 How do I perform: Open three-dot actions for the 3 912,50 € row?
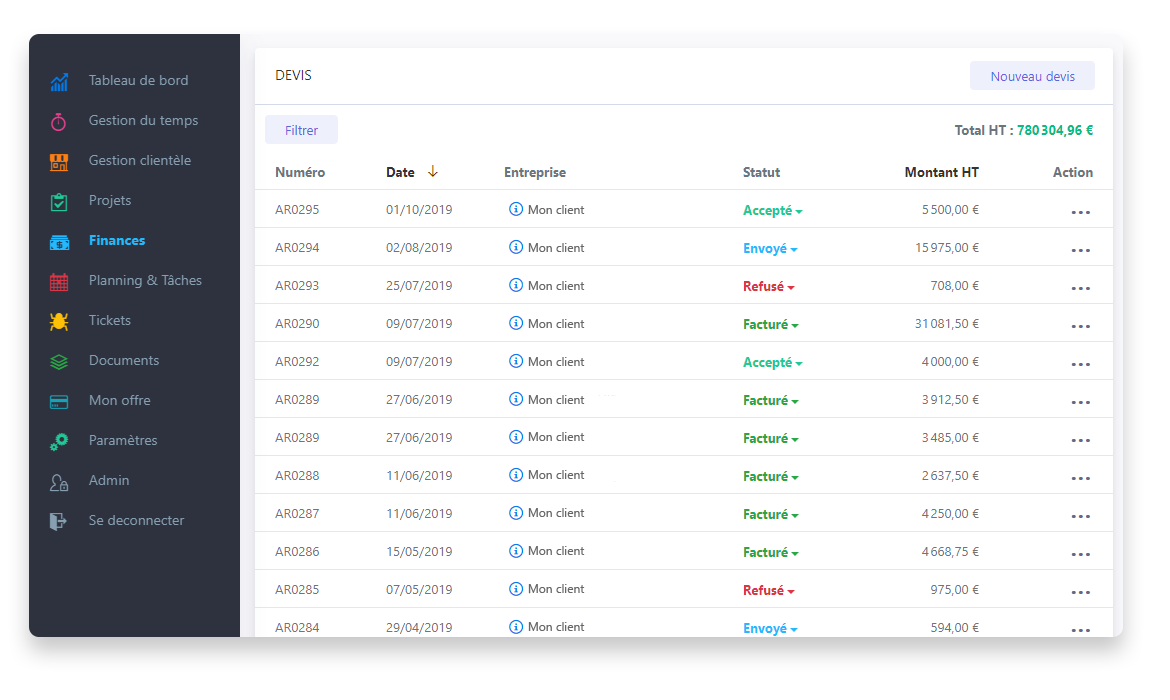pos(1080,403)
